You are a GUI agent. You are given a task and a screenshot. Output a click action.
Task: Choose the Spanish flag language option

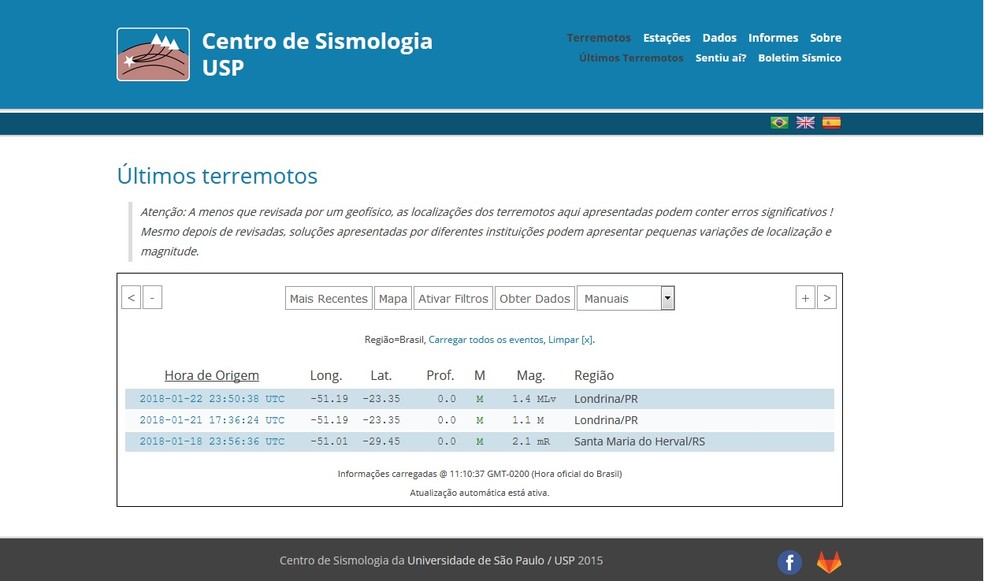tap(831, 123)
